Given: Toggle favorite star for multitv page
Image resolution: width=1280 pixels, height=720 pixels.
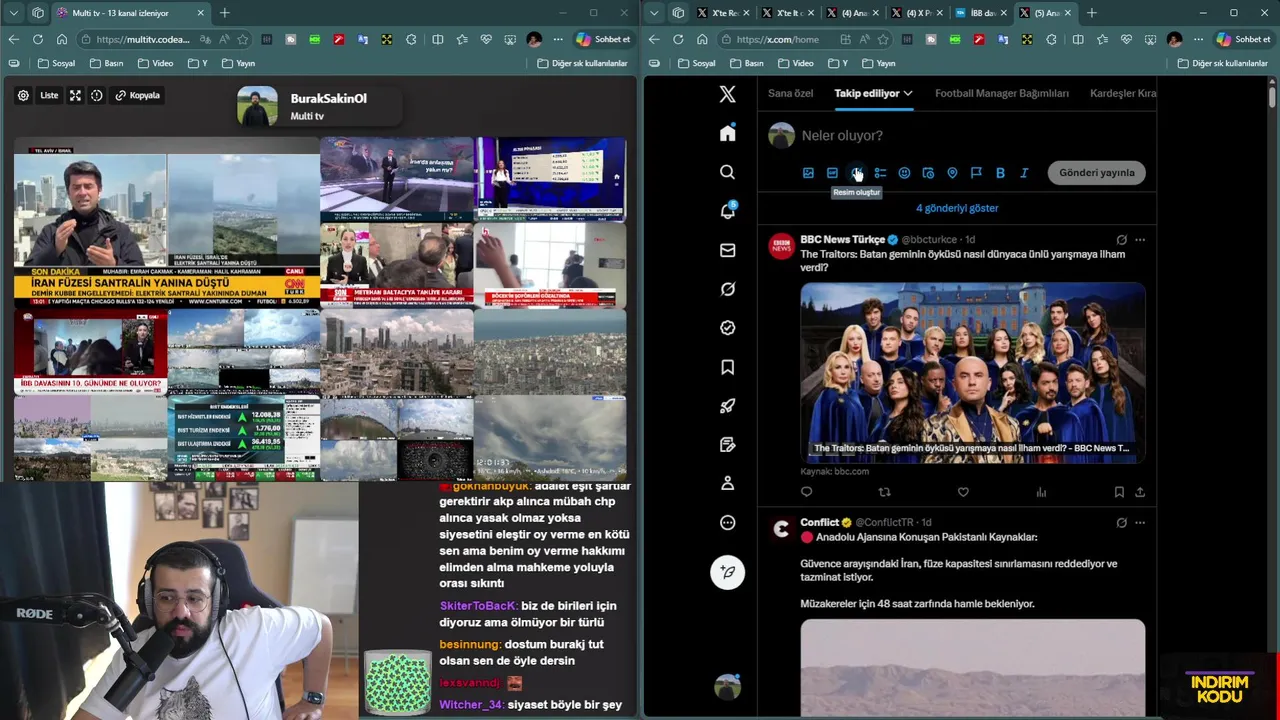Looking at the screenshot, I should click(242, 39).
